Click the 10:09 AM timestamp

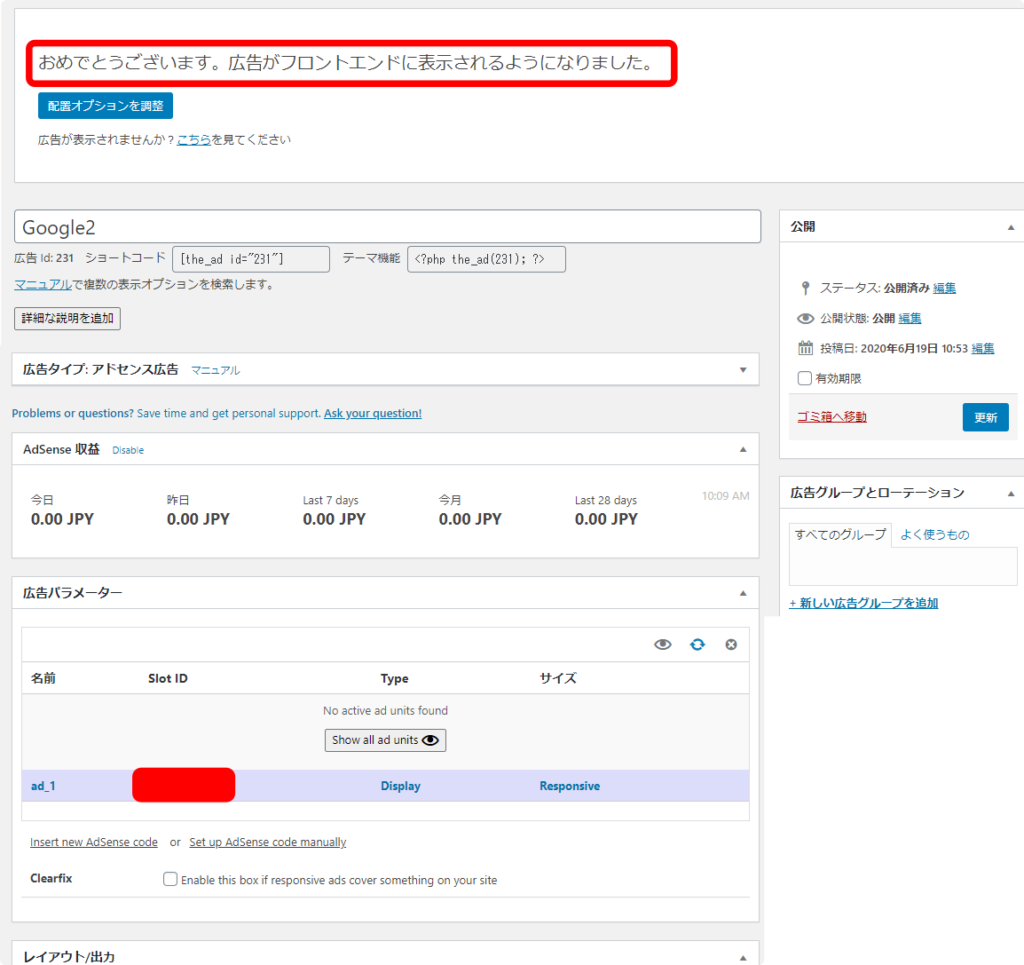pyautogui.click(x=726, y=496)
